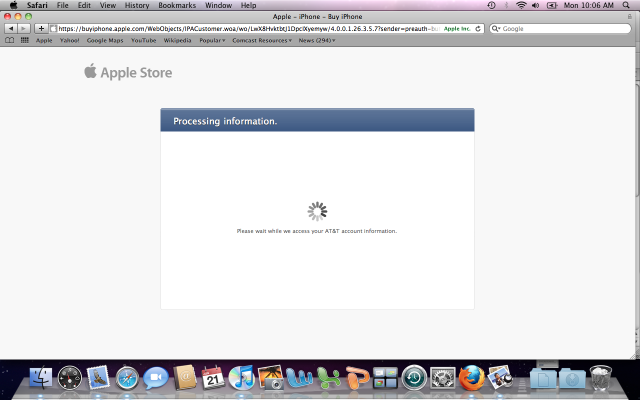Click the Apple Inc. security certificate label
Screen dimensions: 640x400
[457, 29]
